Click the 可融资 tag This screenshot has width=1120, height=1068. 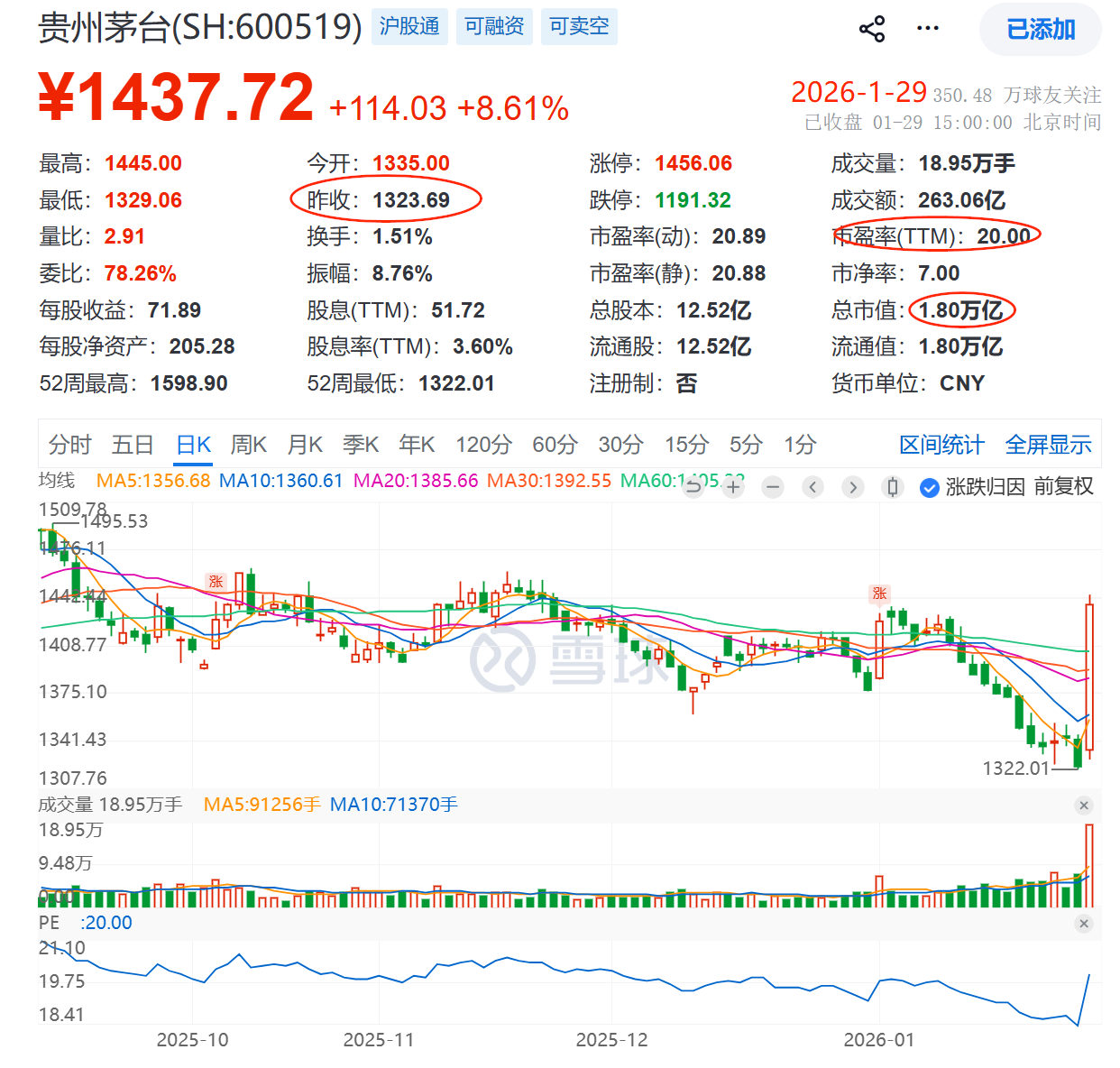(x=494, y=27)
